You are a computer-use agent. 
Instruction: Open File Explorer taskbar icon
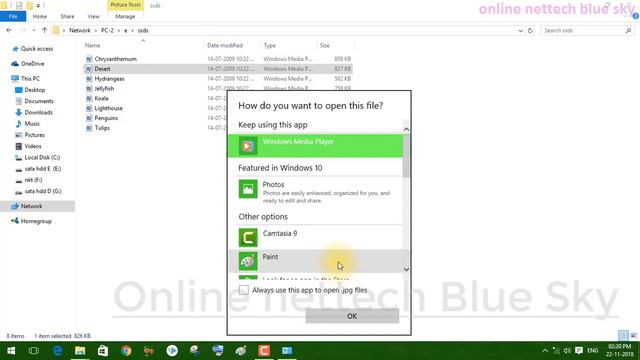tap(80, 351)
